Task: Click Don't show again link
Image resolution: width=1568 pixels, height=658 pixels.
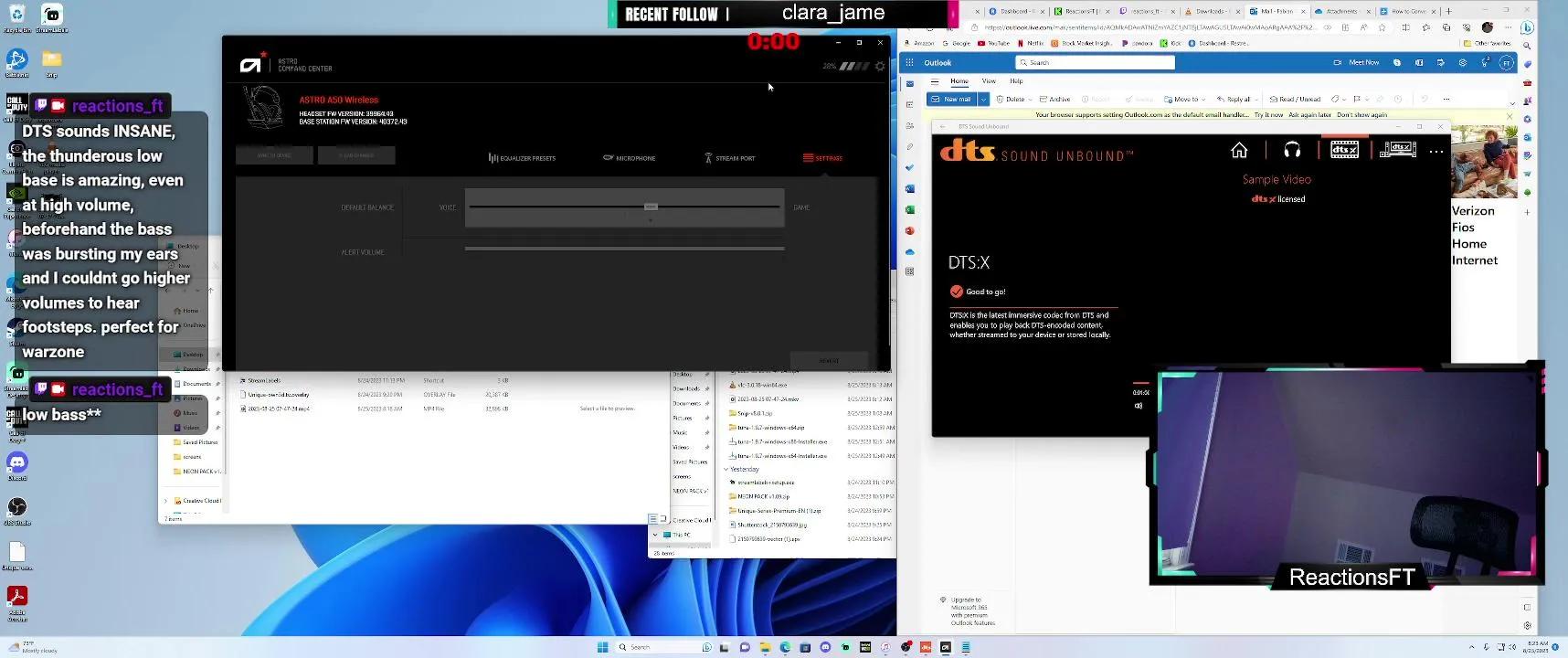Action: (1361, 115)
